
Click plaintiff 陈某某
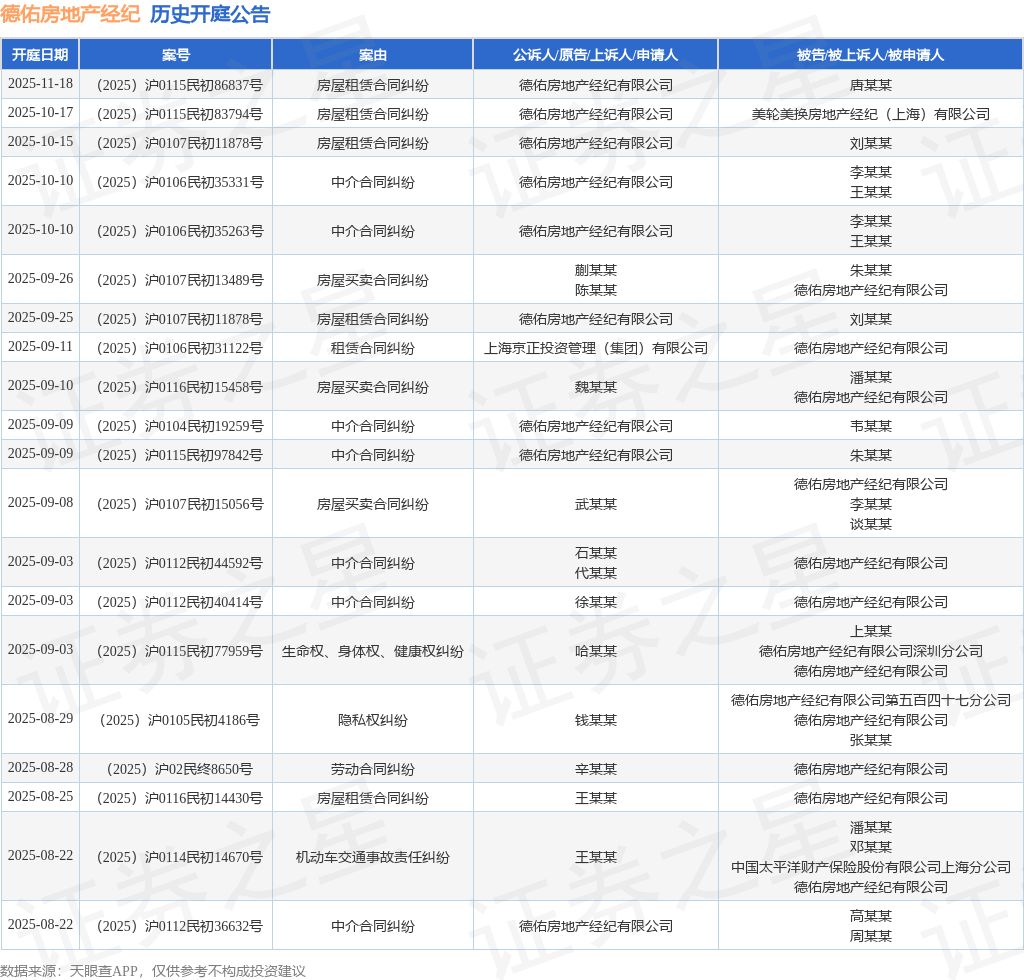596,290
